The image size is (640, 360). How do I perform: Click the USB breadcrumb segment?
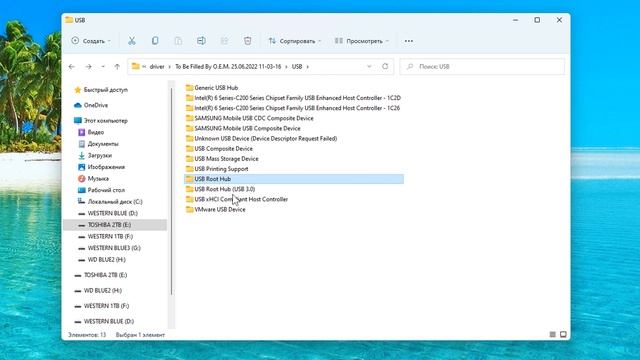tap(297, 67)
